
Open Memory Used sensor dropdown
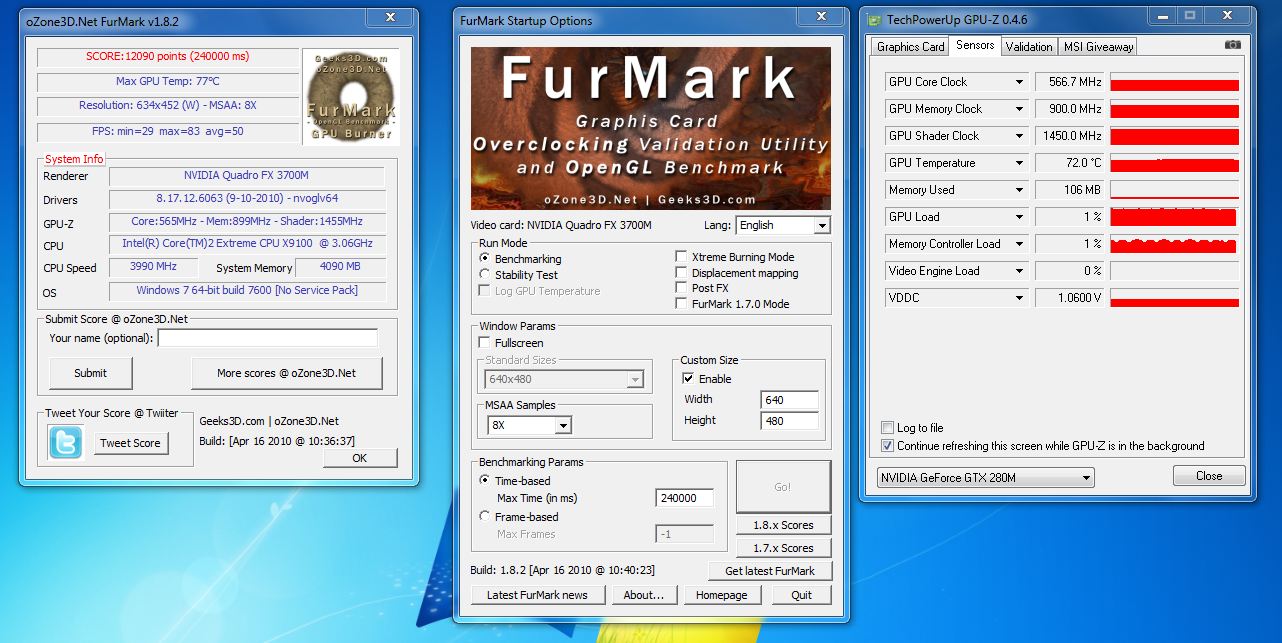pyautogui.click(x=1020, y=190)
